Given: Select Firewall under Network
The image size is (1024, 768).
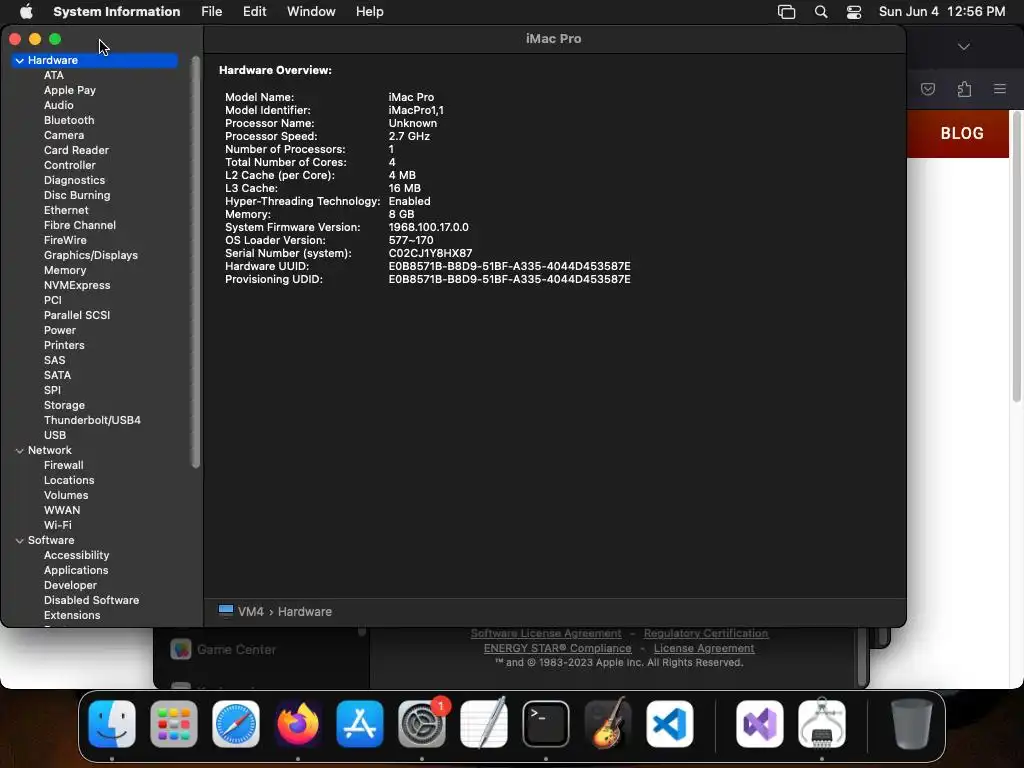Looking at the screenshot, I should point(63,465).
